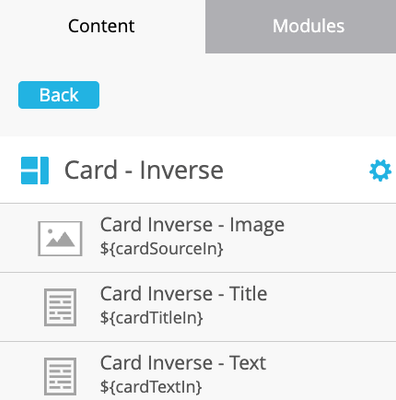The height and width of the screenshot is (400, 396).
Task: Click the image placeholder icon for Card Inverse - Image
Action: [x=60, y=238]
